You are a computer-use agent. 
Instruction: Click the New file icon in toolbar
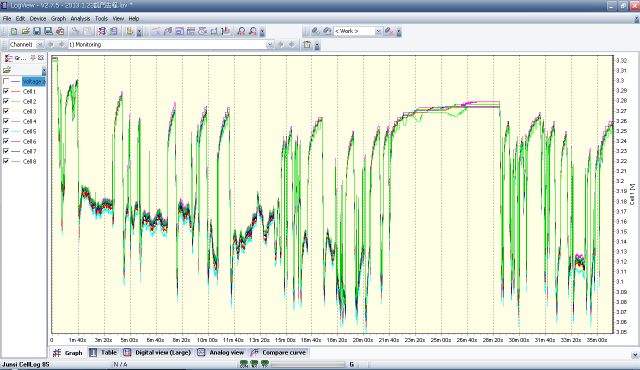14,31
